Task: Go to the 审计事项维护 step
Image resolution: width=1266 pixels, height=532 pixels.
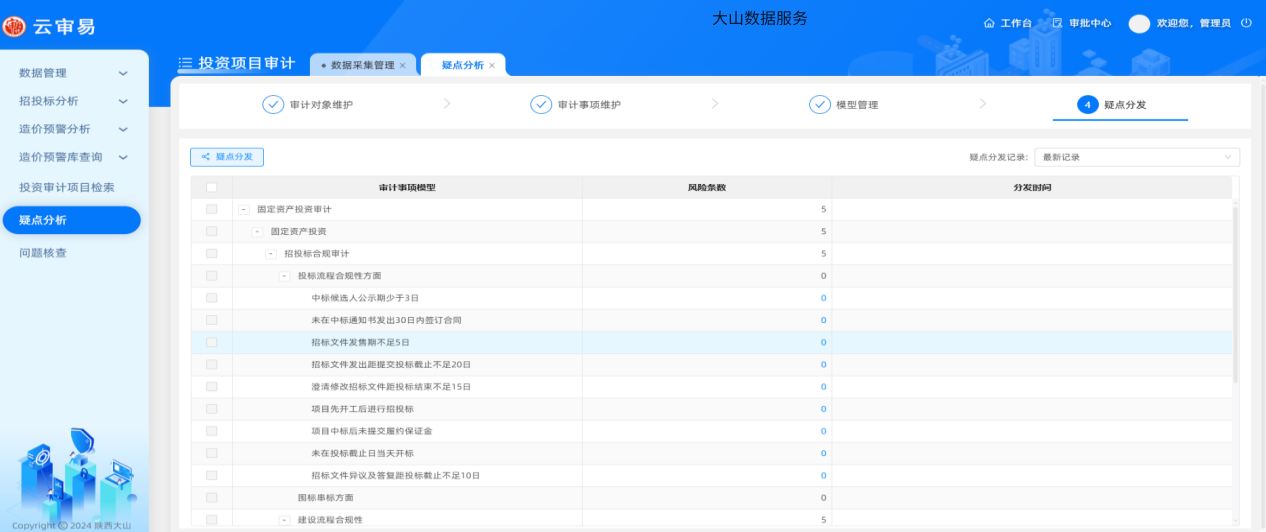Action: [589, 104]
